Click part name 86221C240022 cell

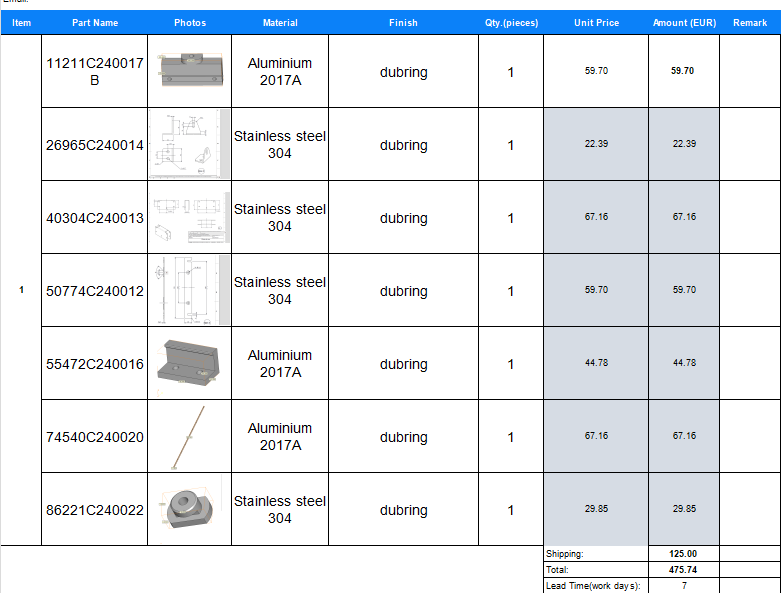click(x=95, y=509)
